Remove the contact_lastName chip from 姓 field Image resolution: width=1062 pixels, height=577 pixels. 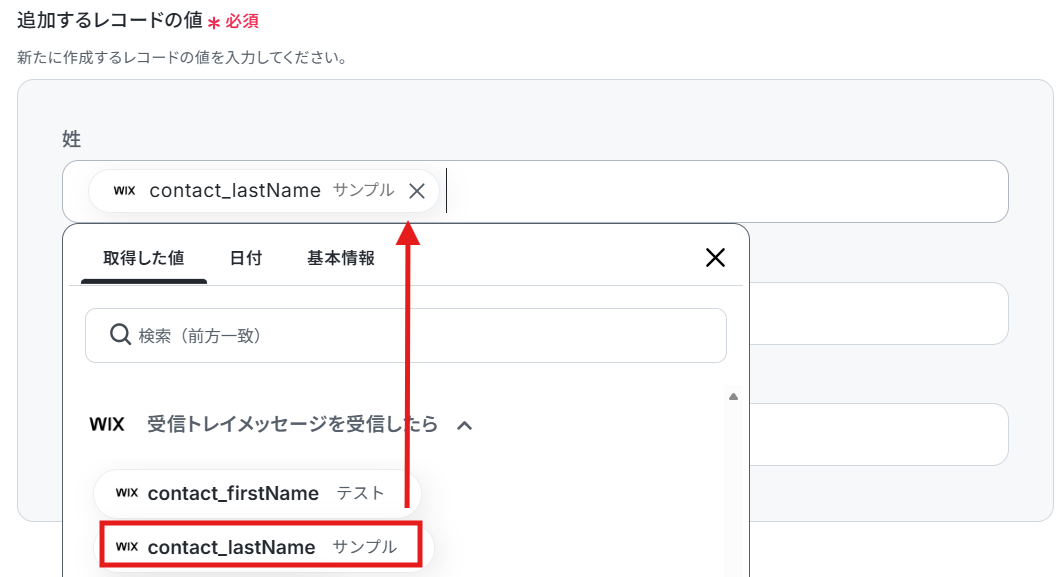pyautogui.click(x=417, y=191)
